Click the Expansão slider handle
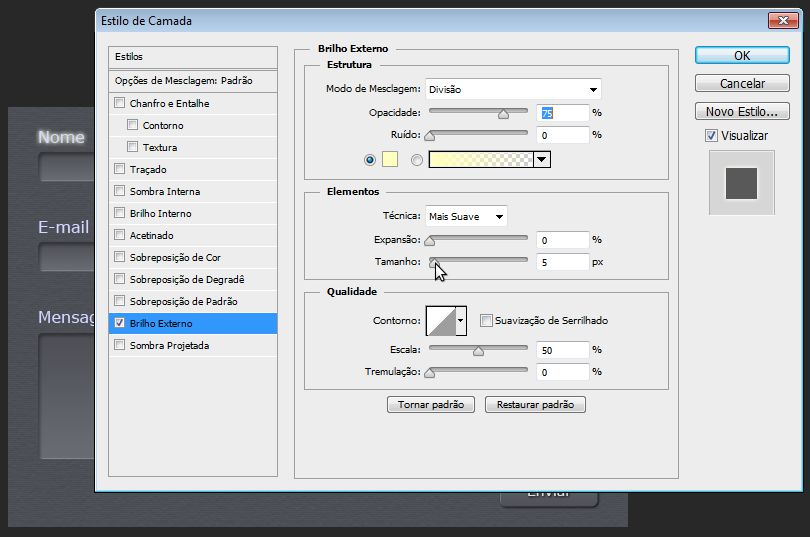The image size is (810, 537). click(x=429, y=241)
